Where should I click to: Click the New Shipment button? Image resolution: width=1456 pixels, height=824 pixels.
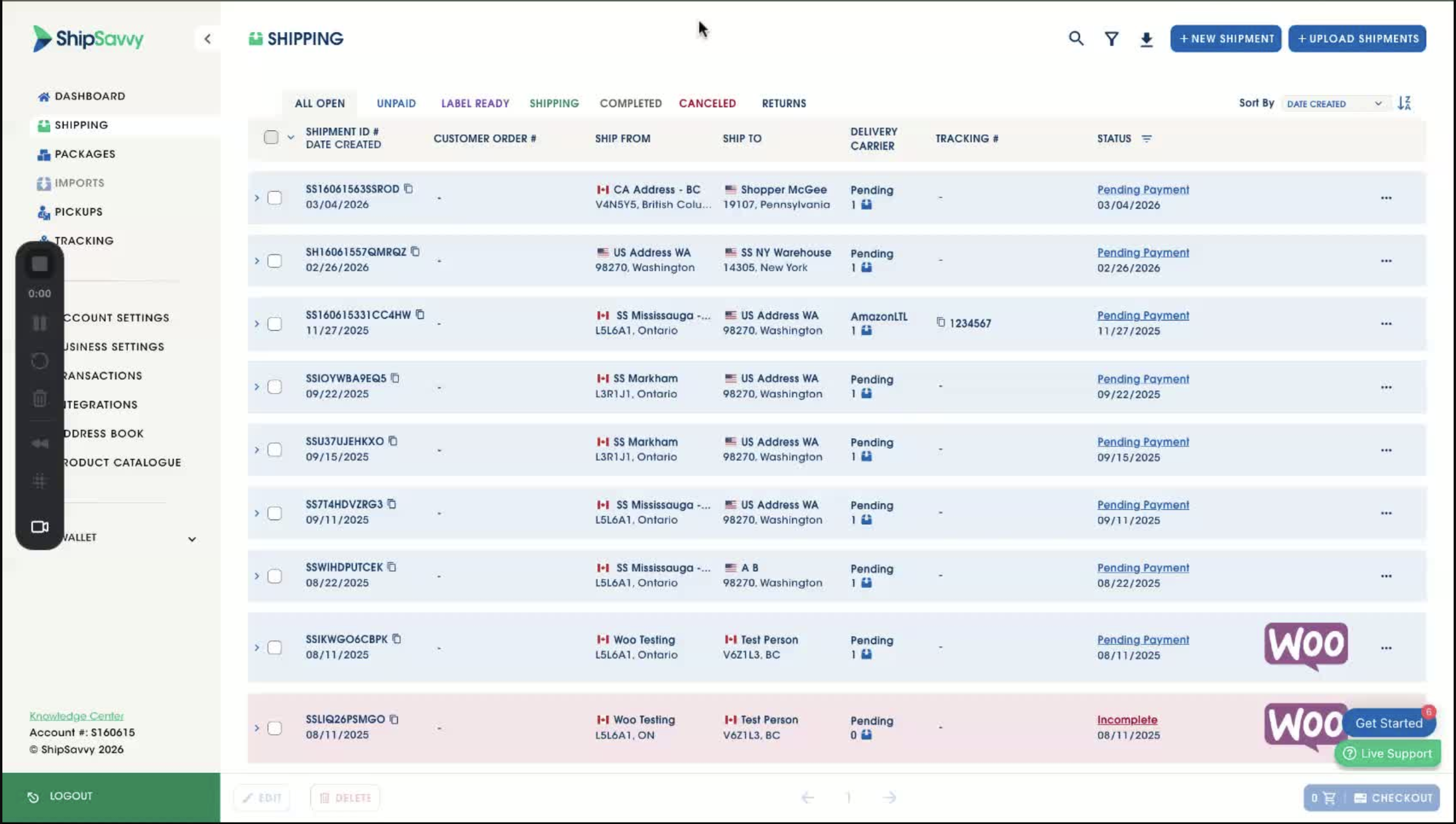click(1225, 39)
